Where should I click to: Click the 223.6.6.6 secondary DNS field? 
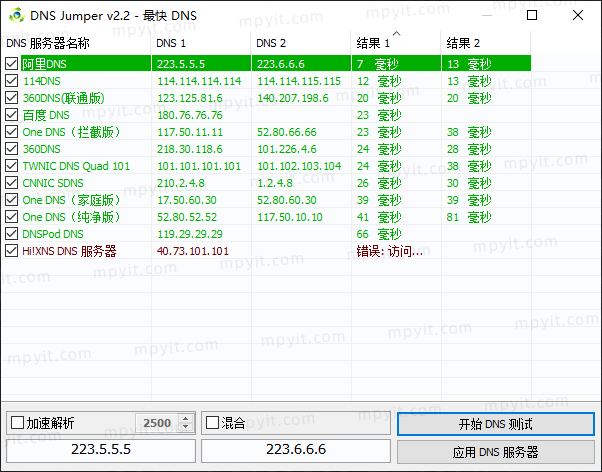tap(296, 449)
